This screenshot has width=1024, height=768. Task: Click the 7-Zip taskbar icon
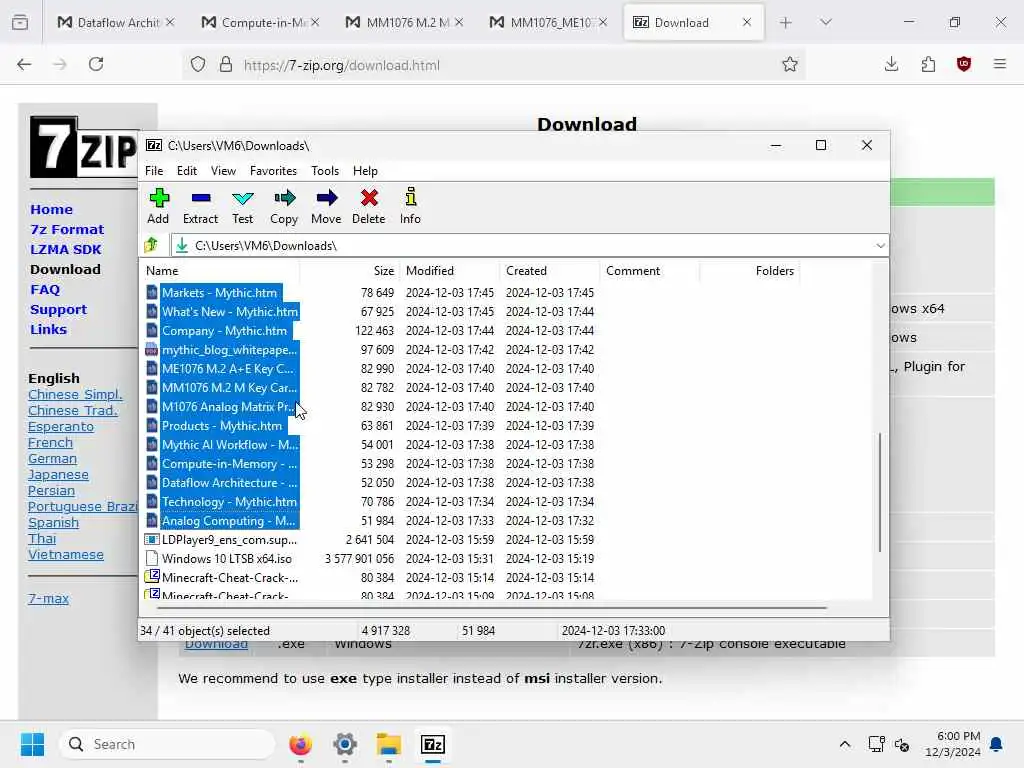pyautogui.click(x=433, y=744)
